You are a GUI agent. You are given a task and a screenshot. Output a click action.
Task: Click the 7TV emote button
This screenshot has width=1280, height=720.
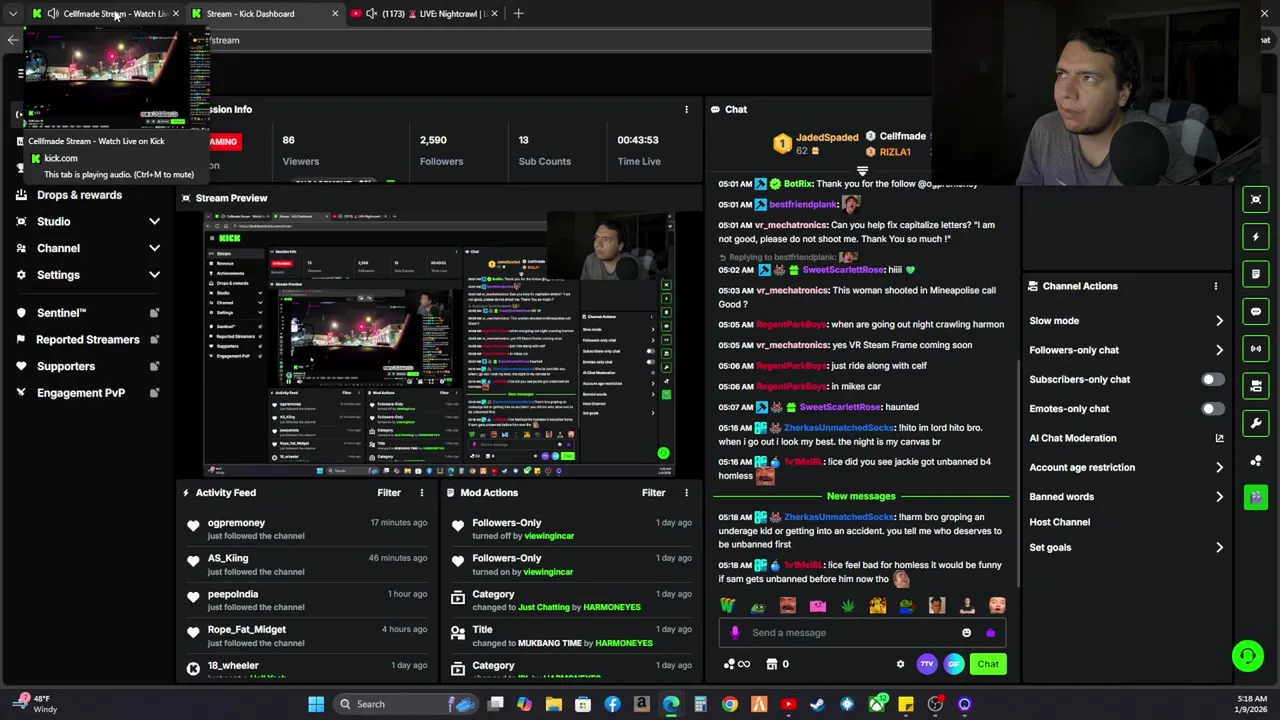[x=927, y=664]
